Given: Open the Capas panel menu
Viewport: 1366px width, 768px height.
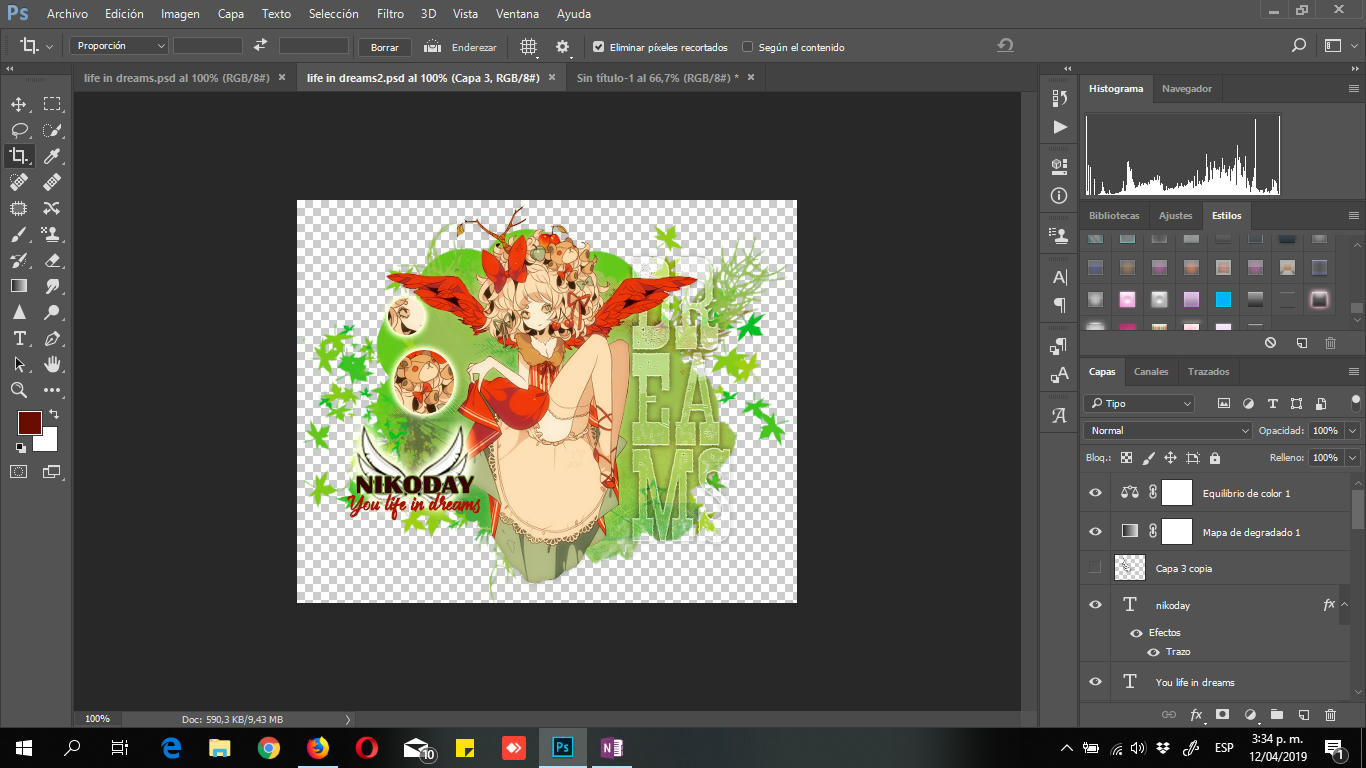Looking at the screenshot, I should (1353, 372).
